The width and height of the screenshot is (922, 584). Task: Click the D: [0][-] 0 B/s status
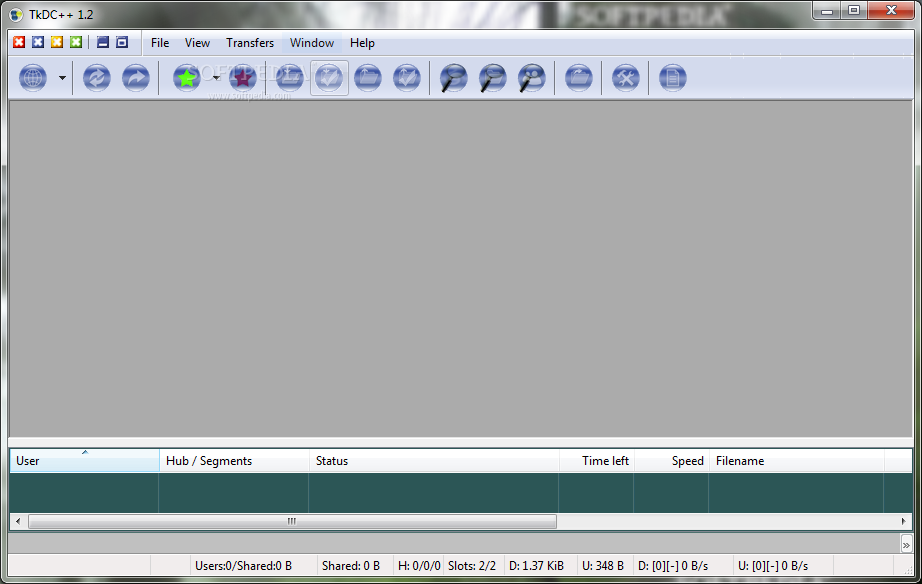click(673, 566)
